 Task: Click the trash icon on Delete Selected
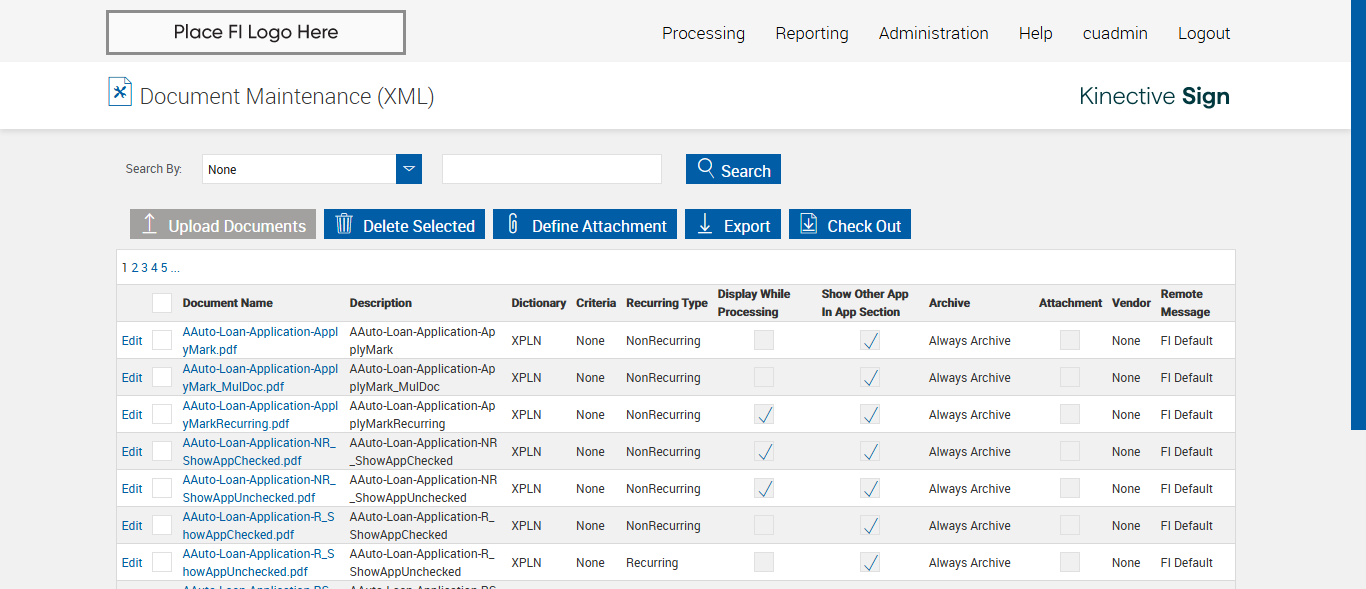344,224
